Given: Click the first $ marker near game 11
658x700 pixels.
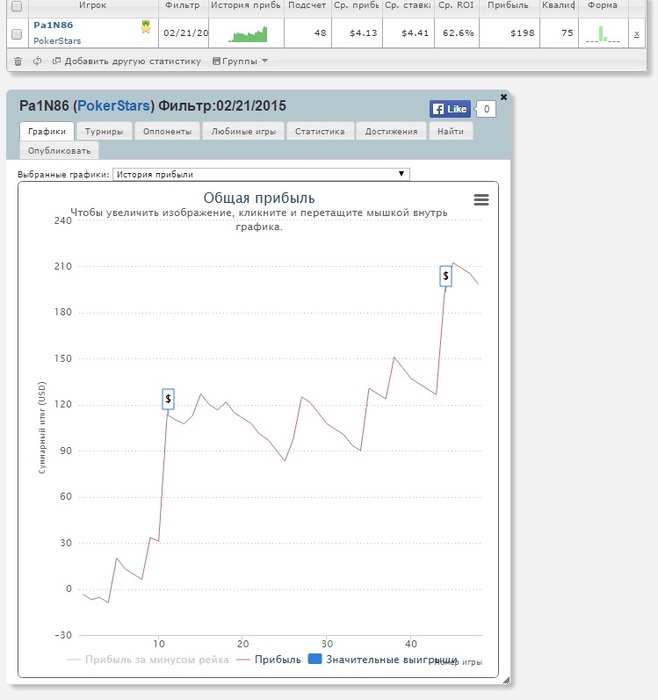Looking at the screenshot, I should (168, 399).
